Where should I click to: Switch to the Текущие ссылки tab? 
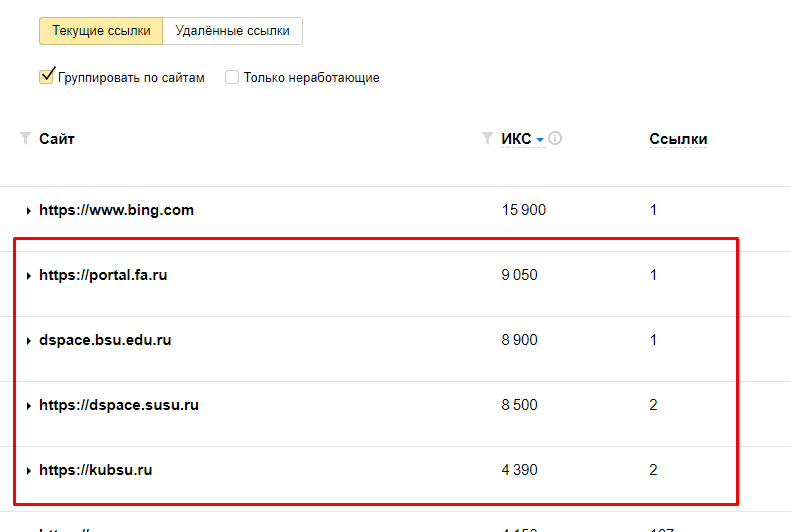[x=101, y=31]
